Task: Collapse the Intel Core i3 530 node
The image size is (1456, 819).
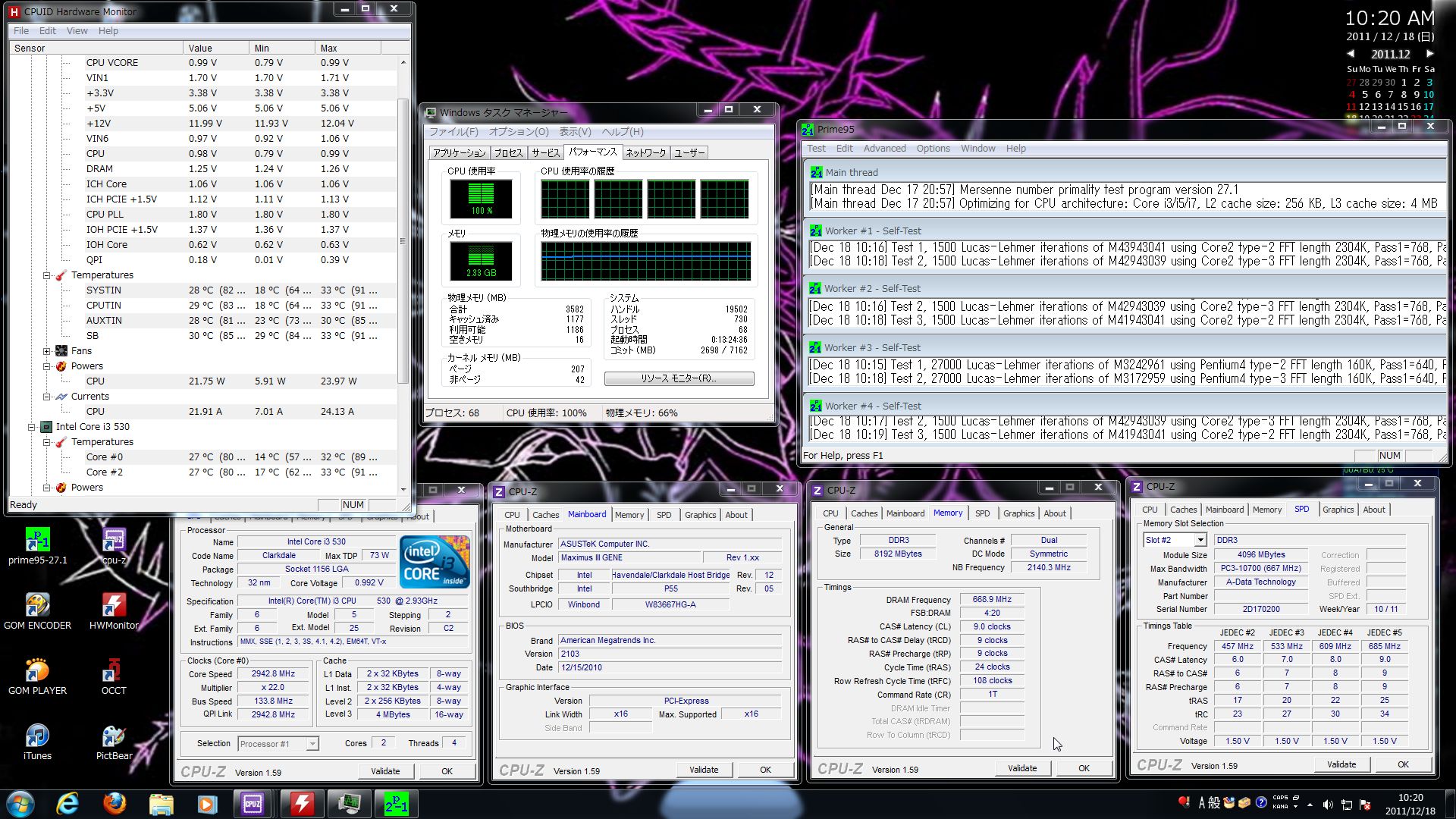Action: pyautogui.click(x=32, y=427)
